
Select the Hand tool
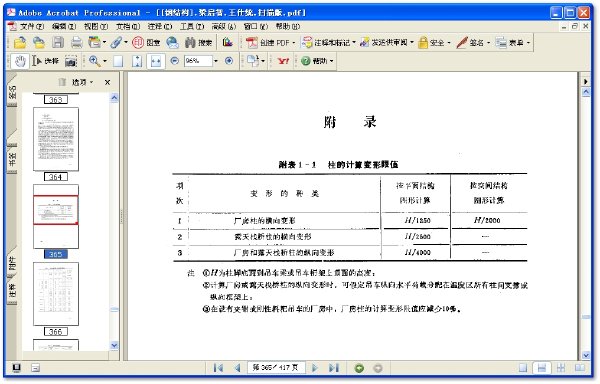pyautogui.click(x=20, y=61)
